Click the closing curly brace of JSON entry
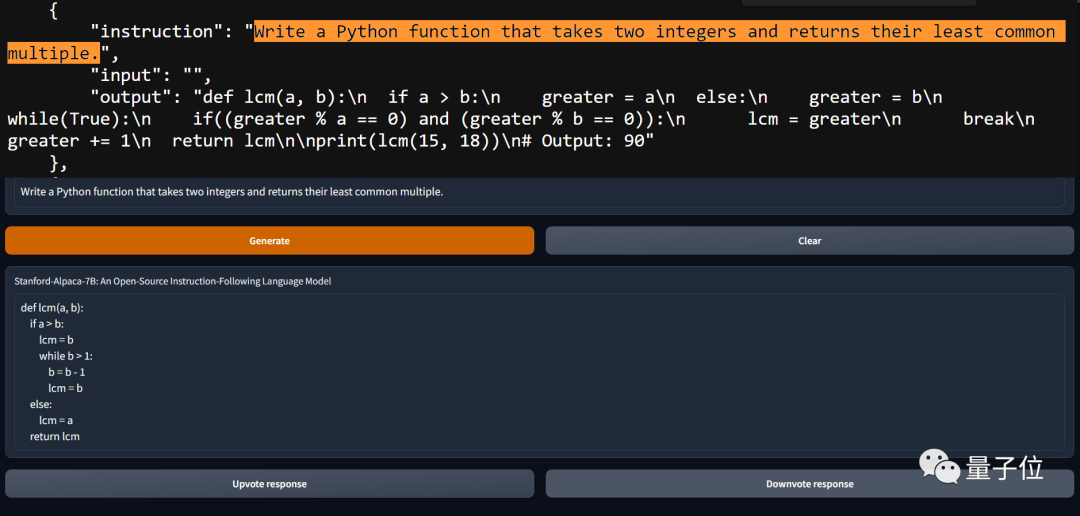The image size is (1080, 516). (x=53, y=163)
